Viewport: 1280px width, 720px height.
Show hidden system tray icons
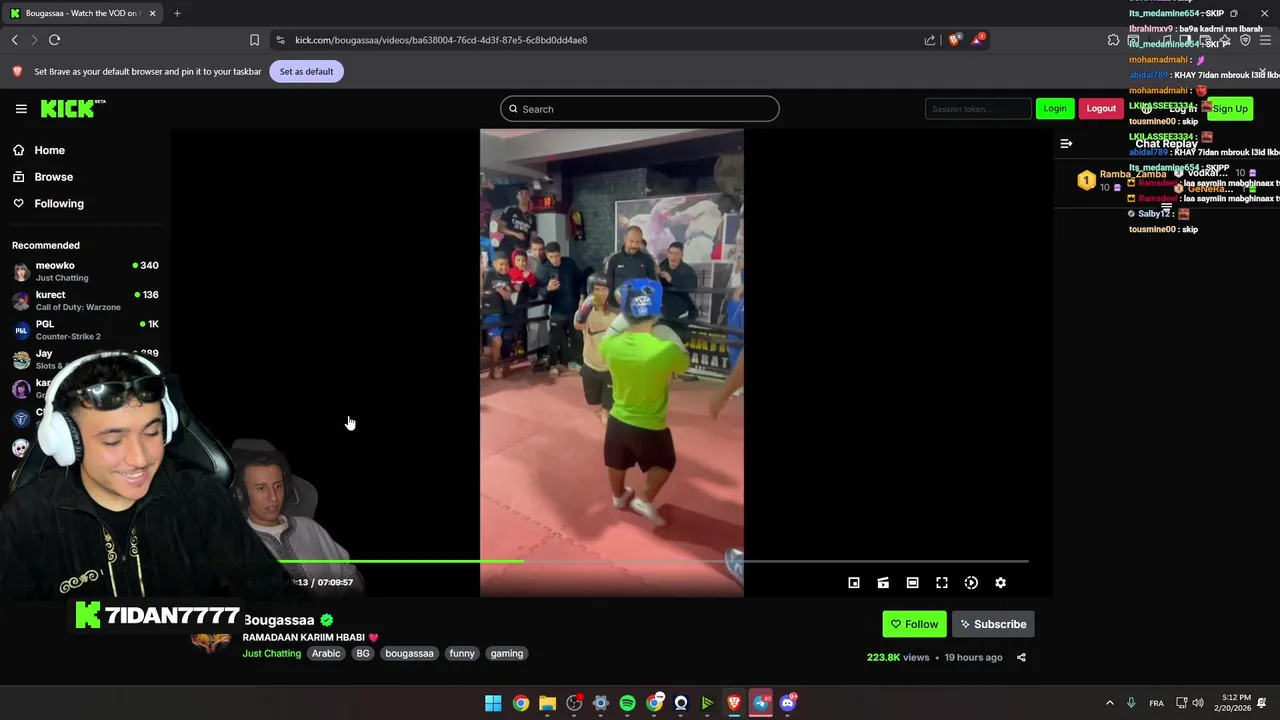point(1109,703)
